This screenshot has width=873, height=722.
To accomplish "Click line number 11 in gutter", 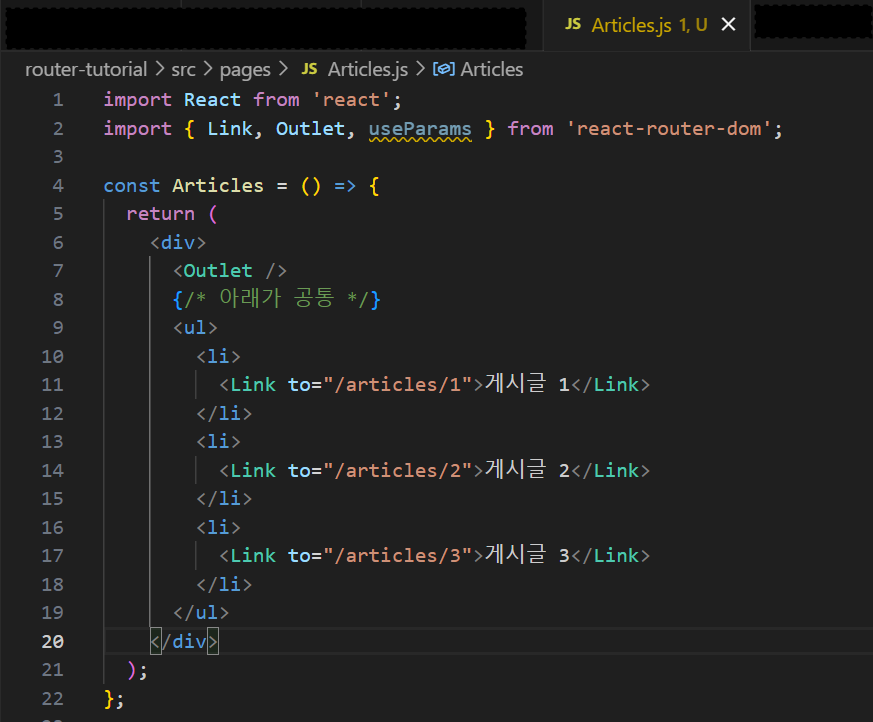I will [x=52, y=385].
